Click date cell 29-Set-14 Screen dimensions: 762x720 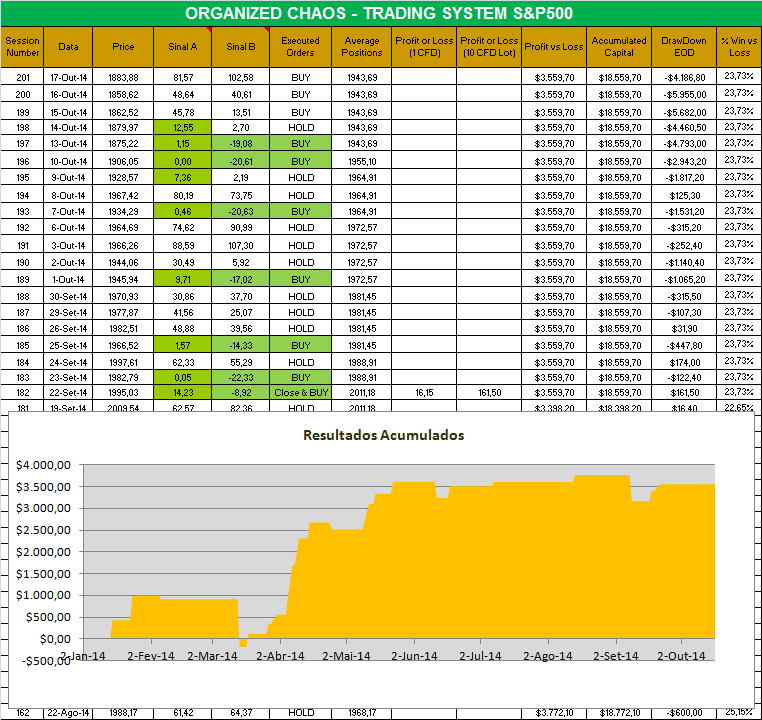pyautogui.click(x=68, y=312)
